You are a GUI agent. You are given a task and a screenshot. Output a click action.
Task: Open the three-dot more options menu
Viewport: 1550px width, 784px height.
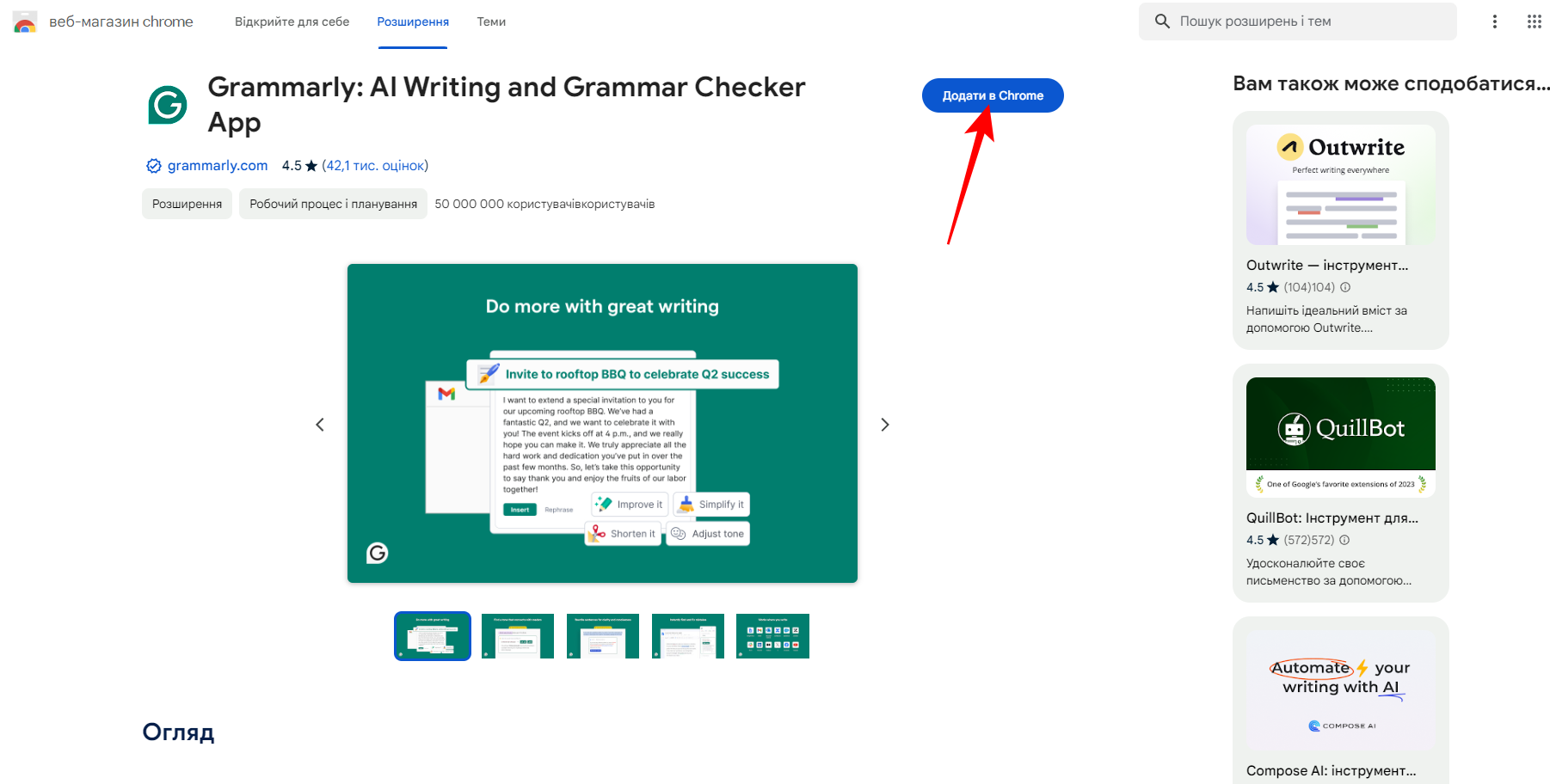click(1494, 21)
